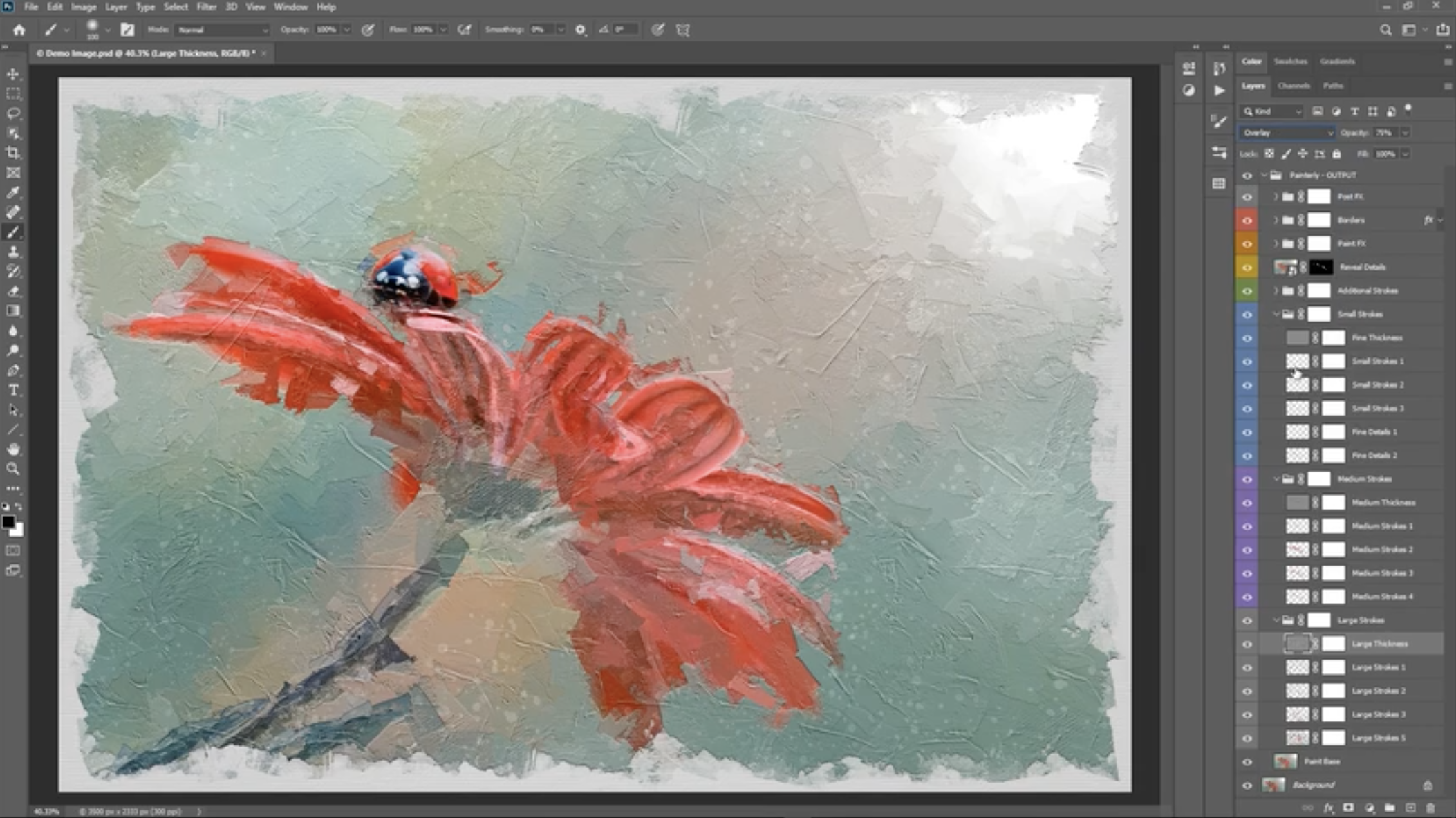The height and width of the screenshot is (818, 1456).
Task: Select the Zoom tool
Action: pyautogui.click(x=13, y=469)
